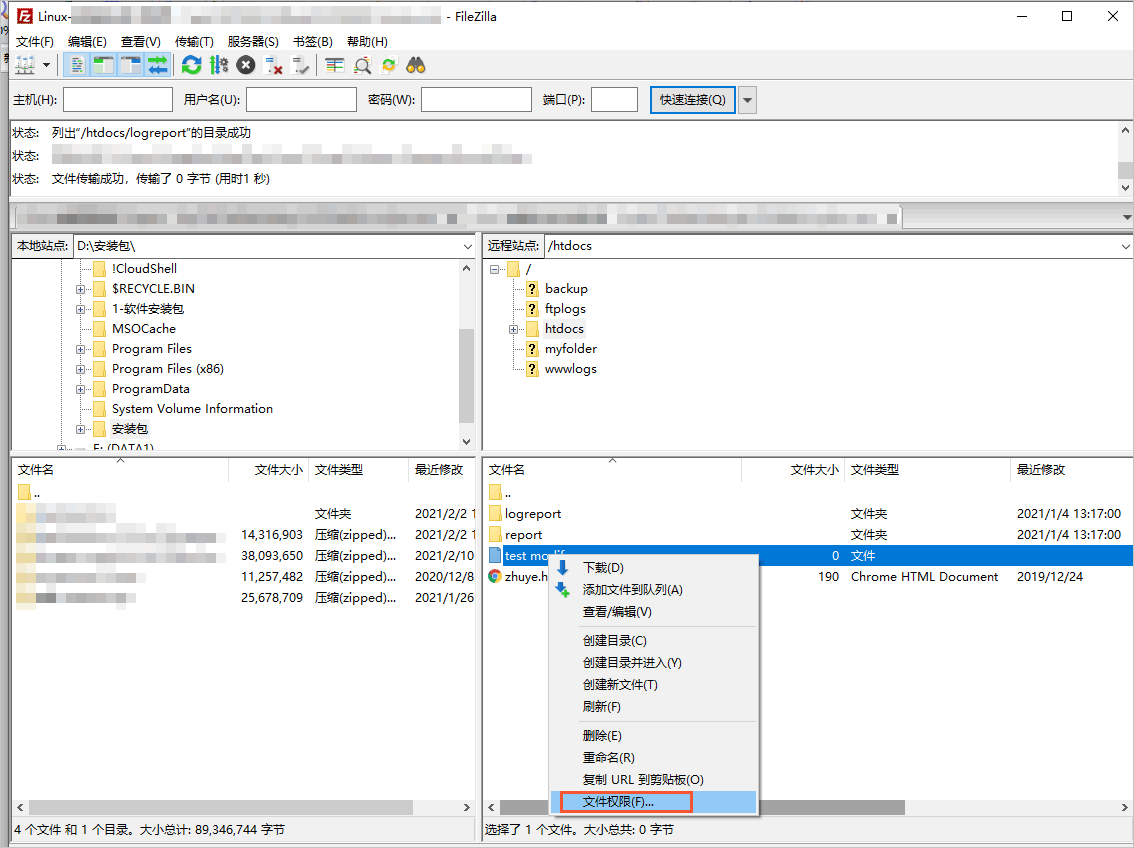Open the 查看(V) menu

[140, 42]
